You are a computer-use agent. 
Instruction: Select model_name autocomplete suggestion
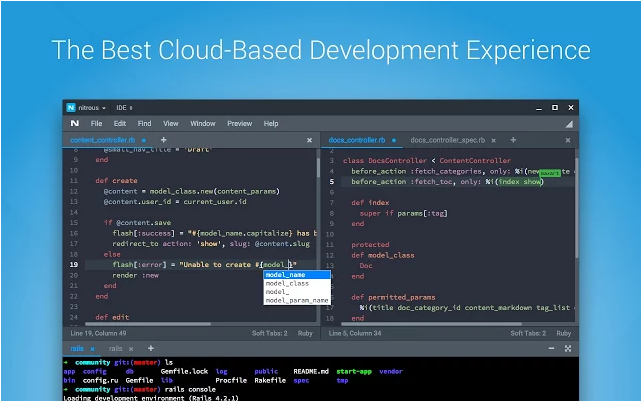click(x=297, y=275)
